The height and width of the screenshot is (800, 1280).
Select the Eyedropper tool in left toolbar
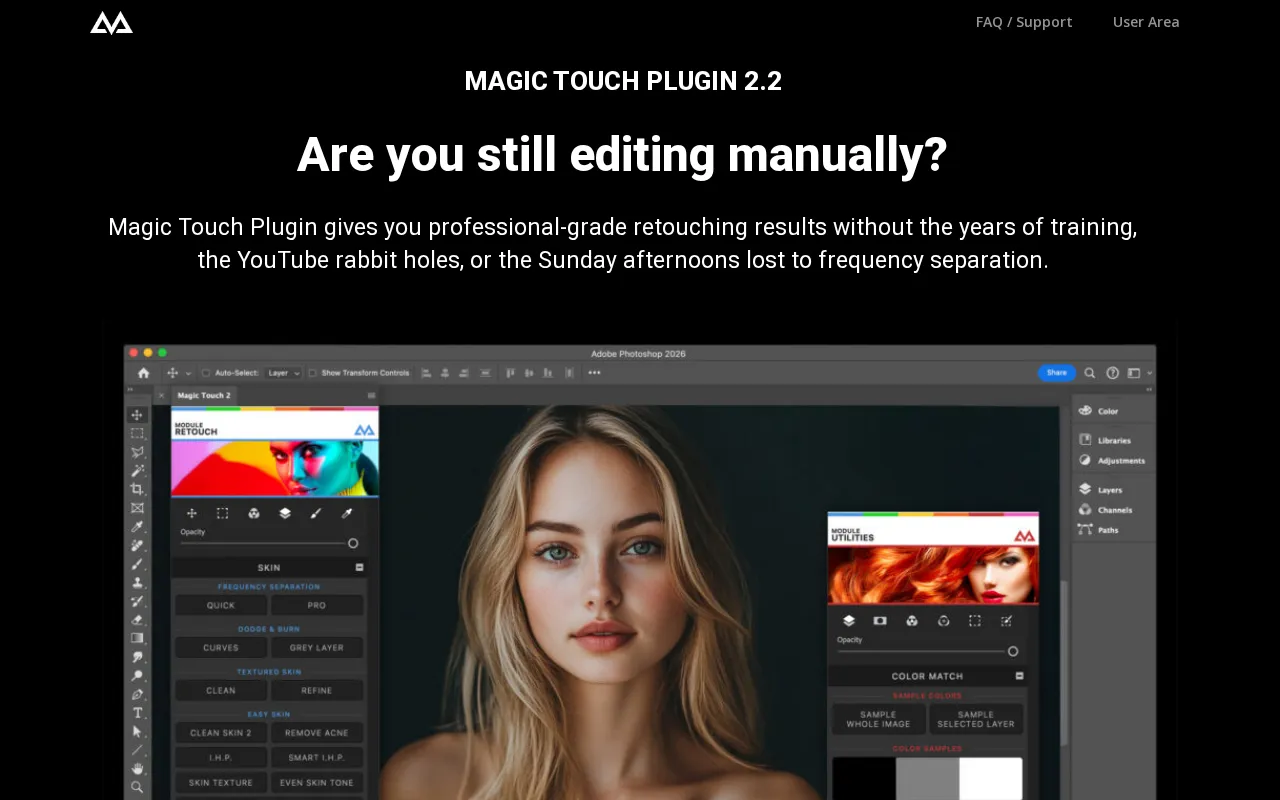(x=137, y=526)
